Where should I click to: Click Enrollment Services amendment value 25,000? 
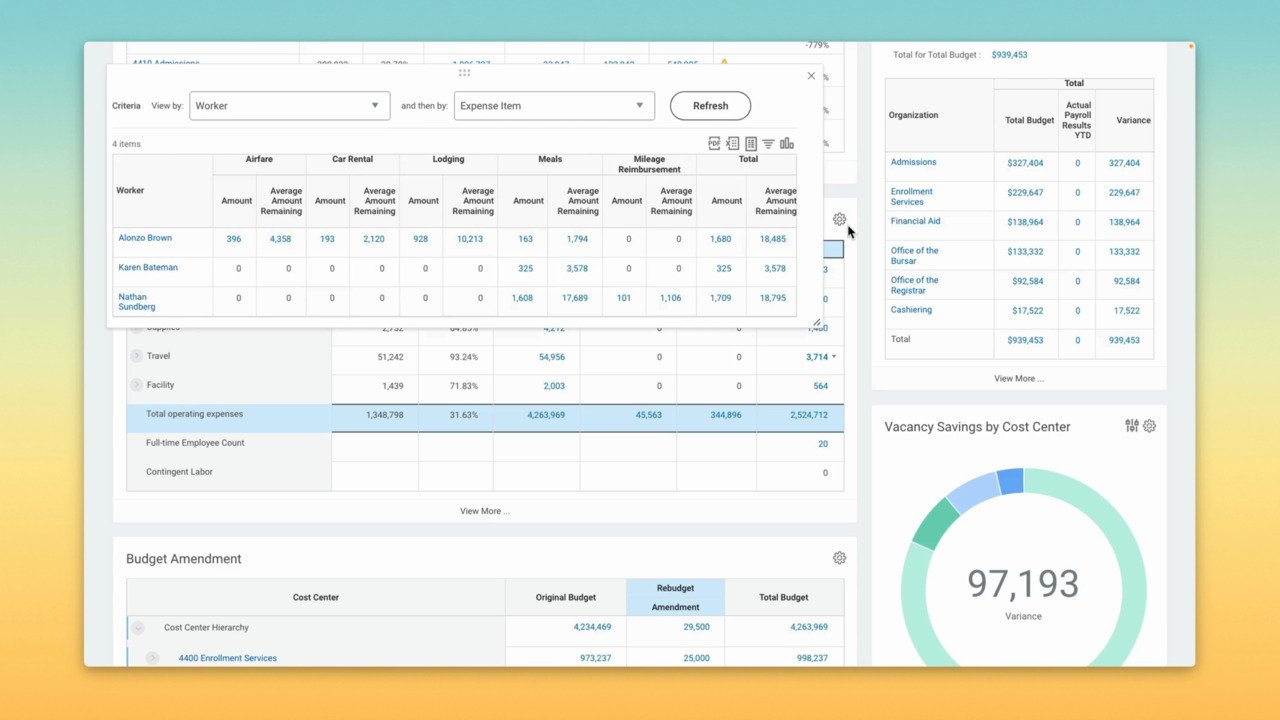696,658
